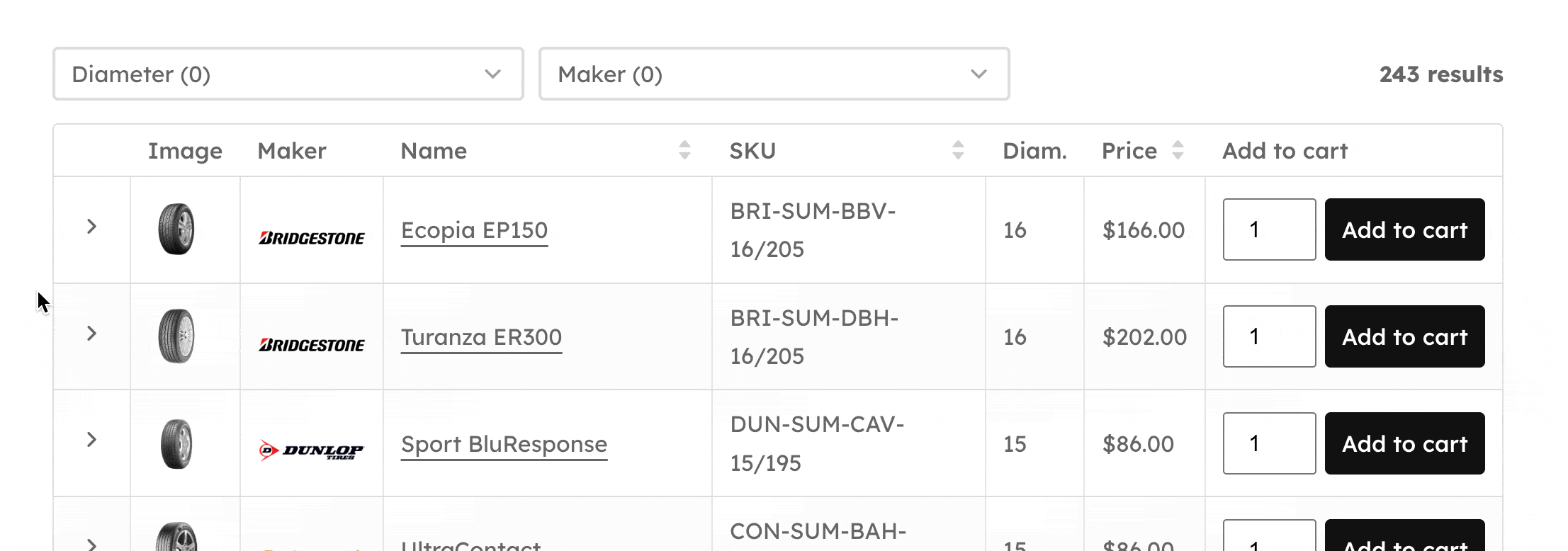Screen dimensions: 1568x551
Task: Click the Sport BluResponse tire thumbnail
Action: click(x=176, y=444)
